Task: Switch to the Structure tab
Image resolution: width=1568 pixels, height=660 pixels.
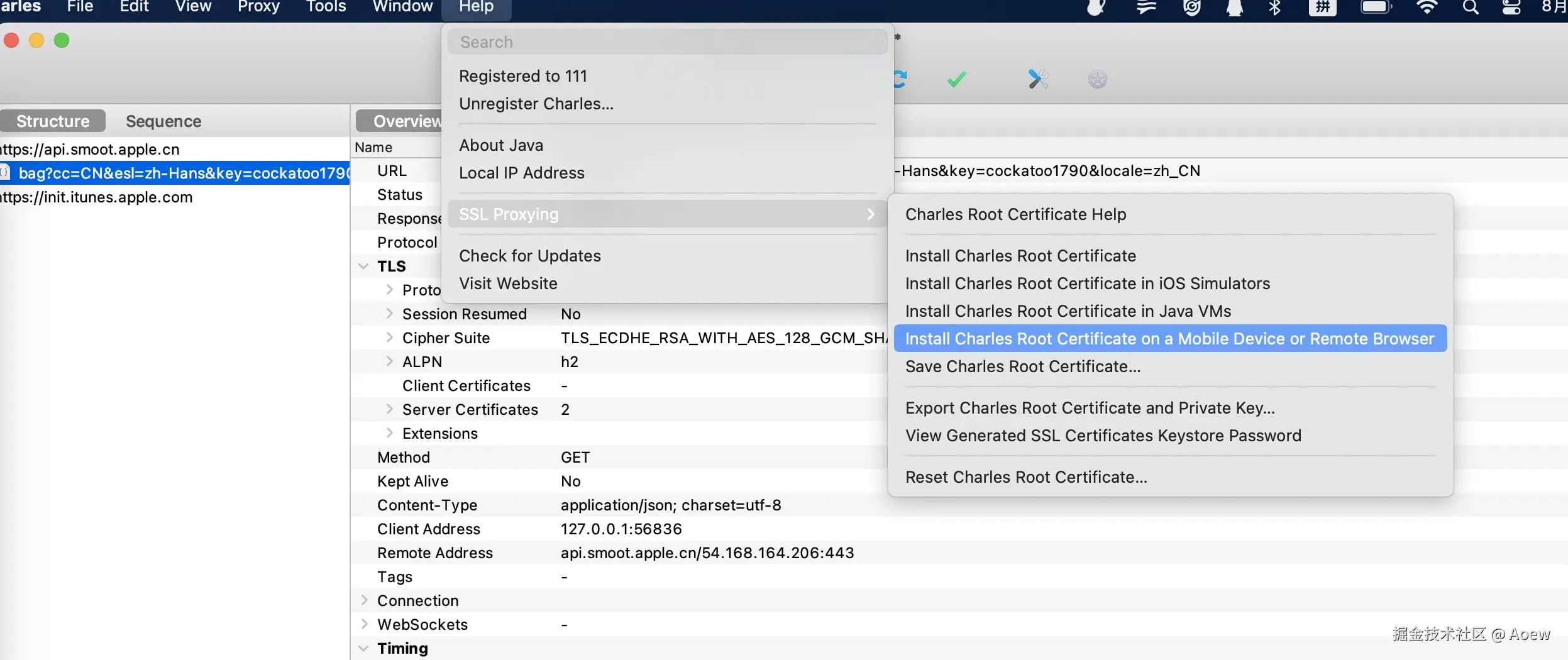Action: tap(53, 121)
